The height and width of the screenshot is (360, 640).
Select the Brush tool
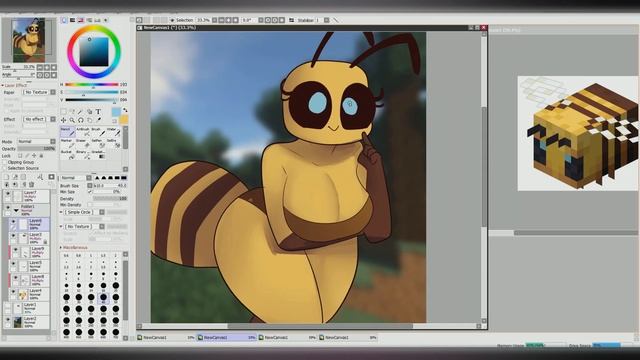click(x=98, y=131)
